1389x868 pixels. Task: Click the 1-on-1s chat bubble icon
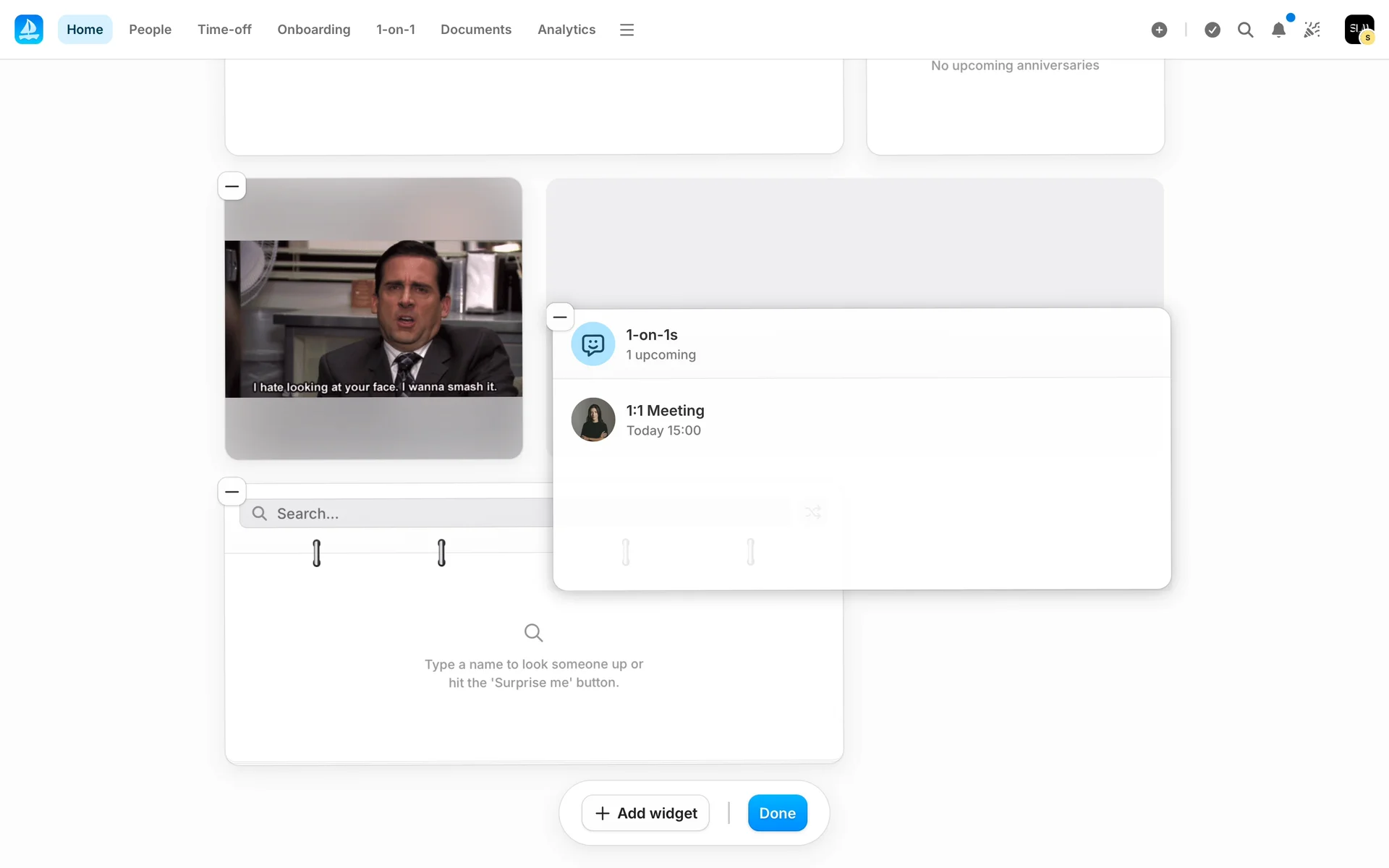tap(592, 344)
